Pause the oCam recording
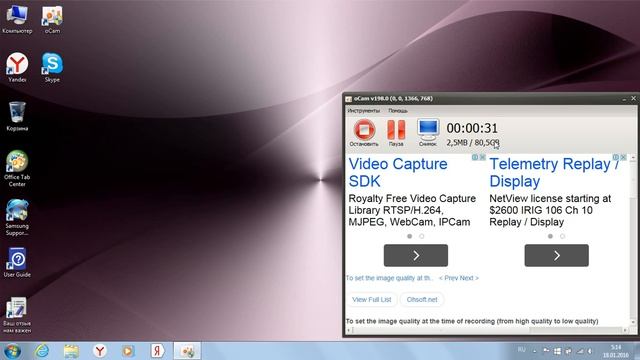 (396, 133)
